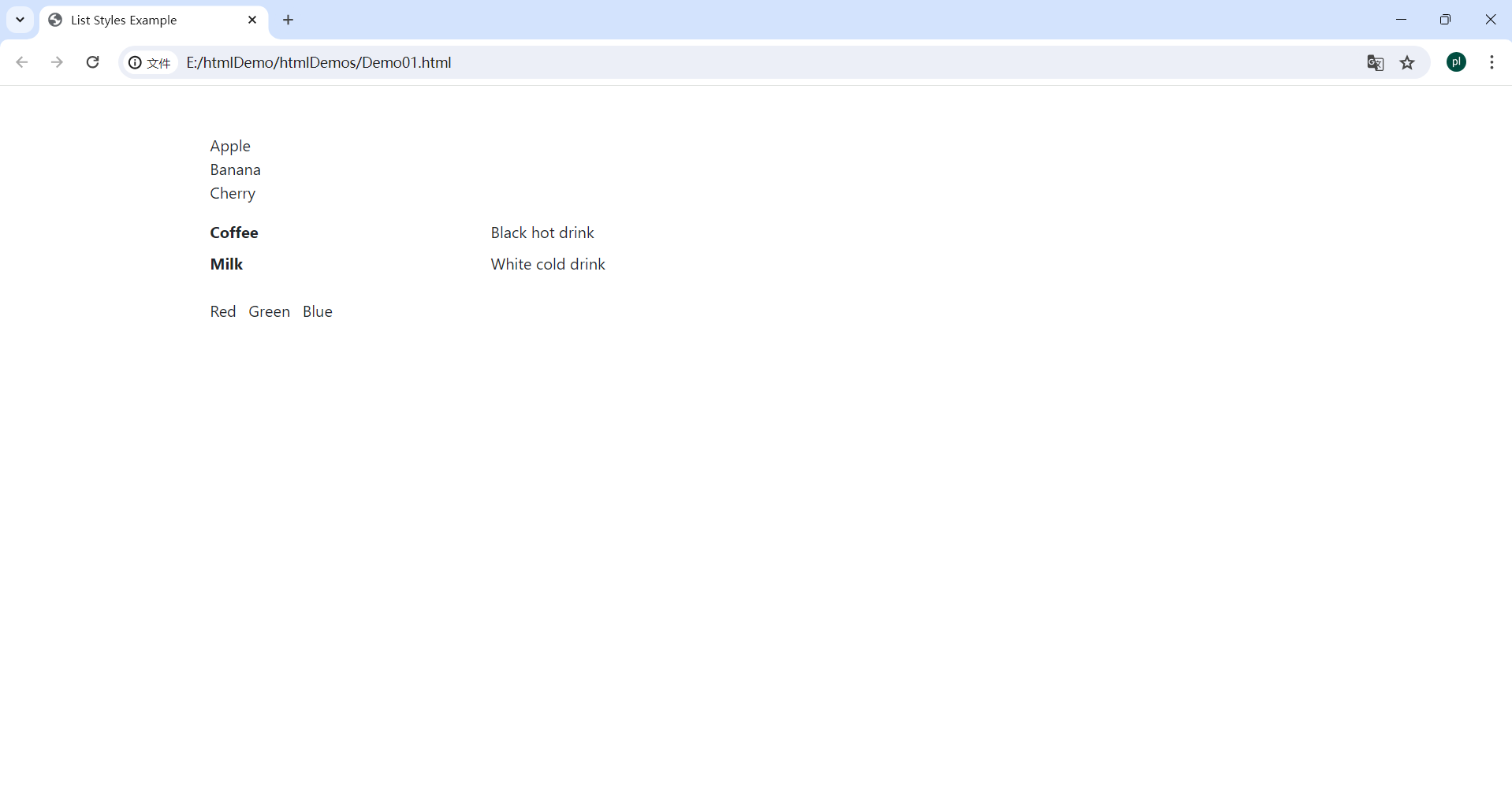Reload the page with the refresh icon

(x=92, y=62)
